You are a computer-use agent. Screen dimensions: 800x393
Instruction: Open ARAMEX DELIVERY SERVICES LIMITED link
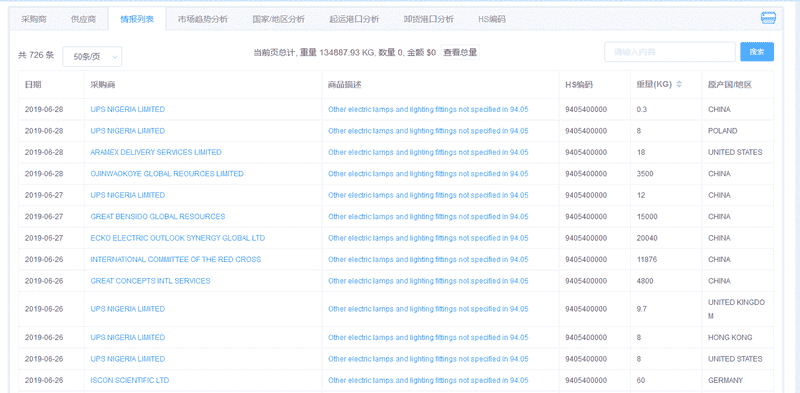click(156, 152)
